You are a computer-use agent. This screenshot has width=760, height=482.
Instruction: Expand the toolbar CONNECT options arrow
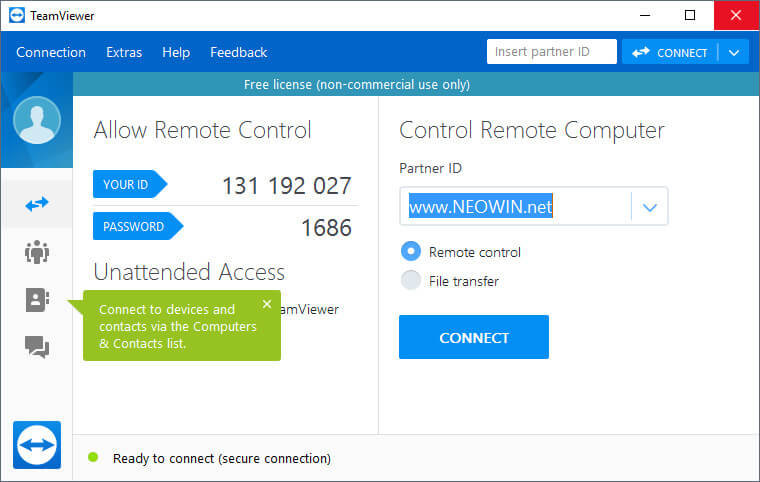[x=734, y=52]
